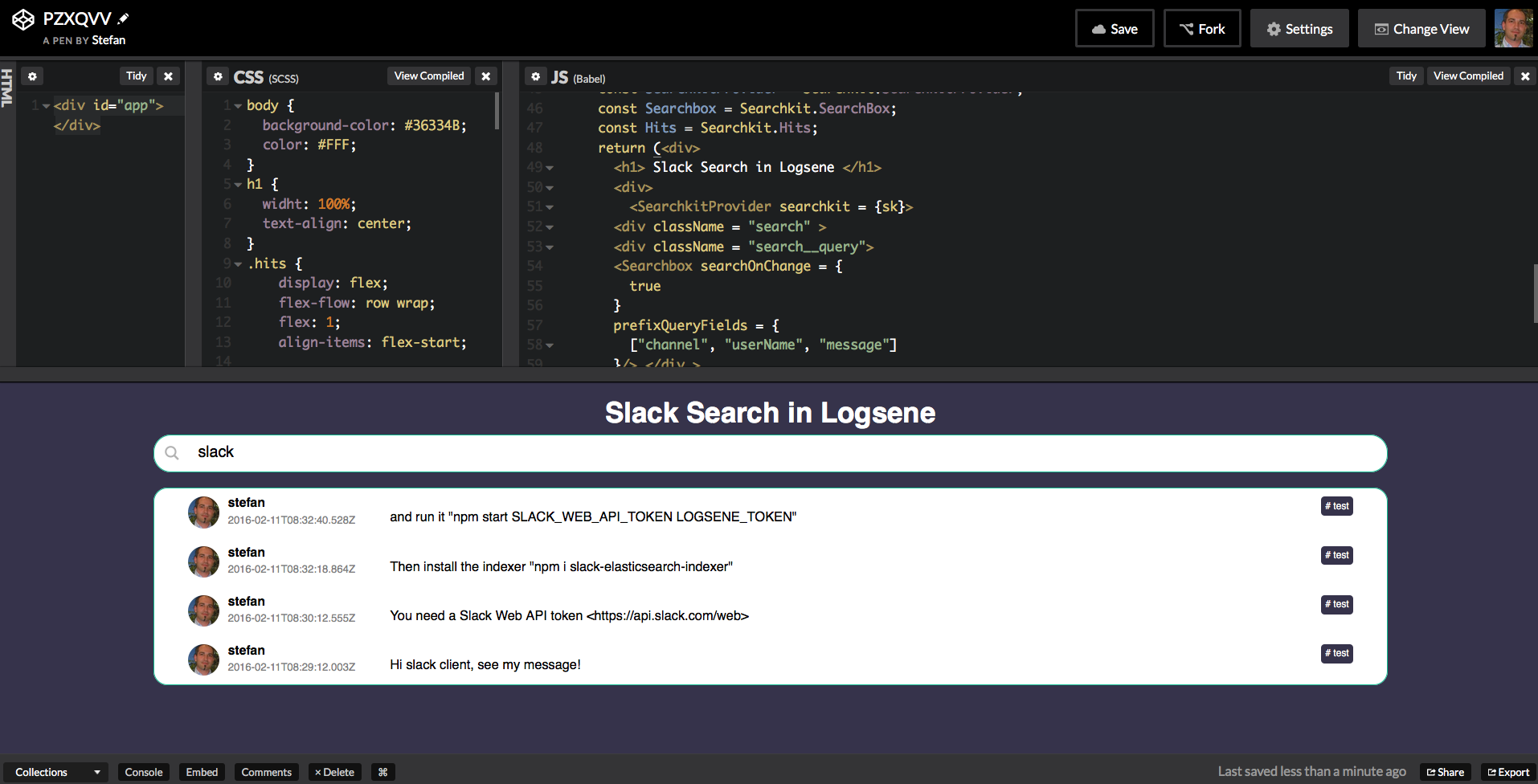The image size is (1538, 784).
Task: Open author Stefan's profile link
Action: (108, 40)
